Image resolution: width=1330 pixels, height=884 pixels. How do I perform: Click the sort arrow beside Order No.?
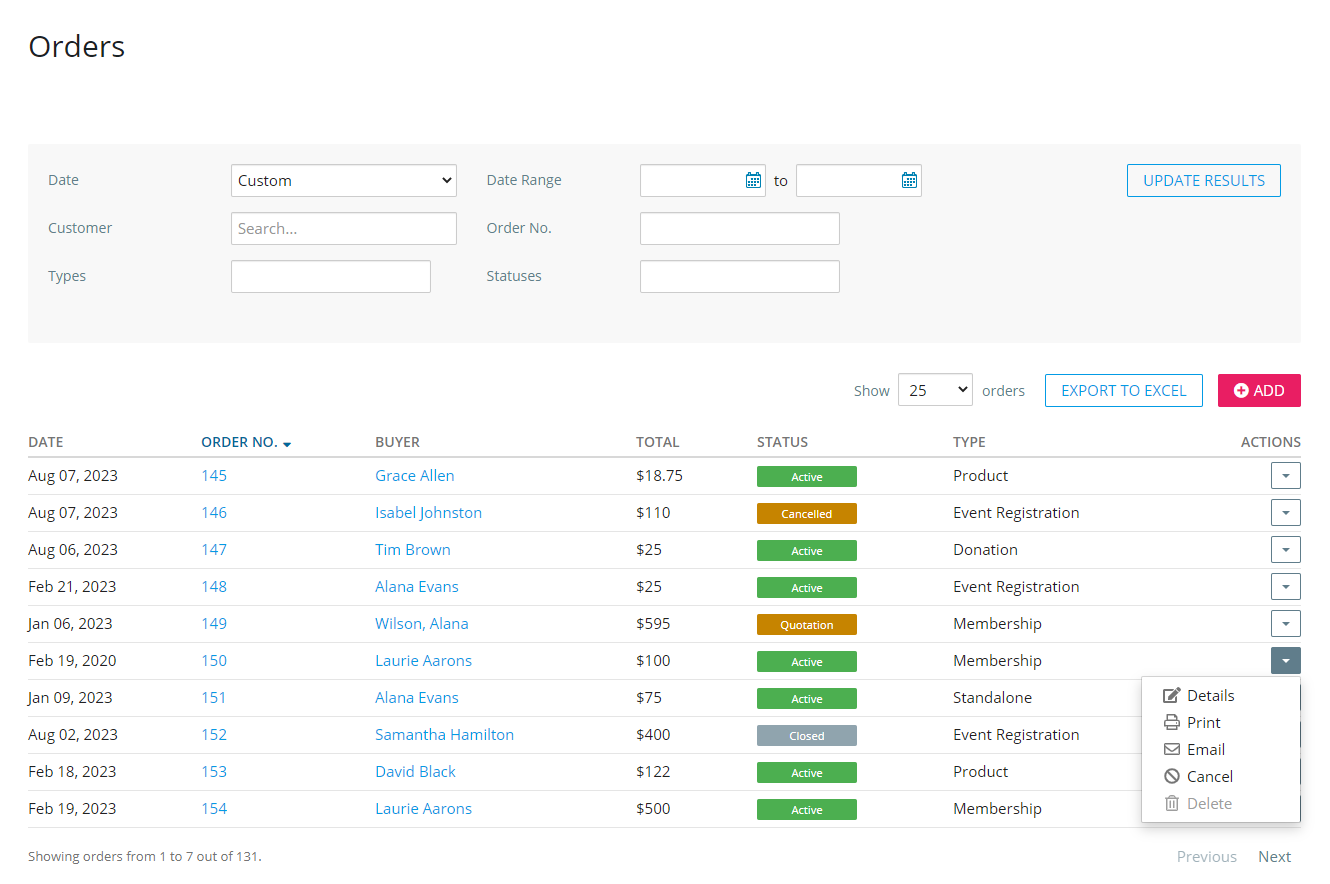coord(287,443)
